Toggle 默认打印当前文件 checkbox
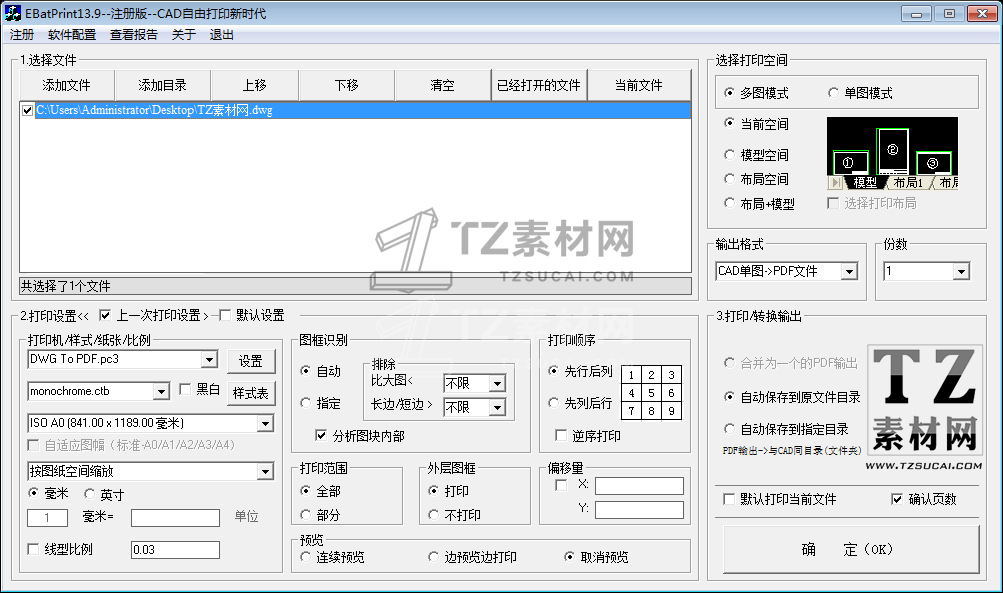Image resolution: width=1003 pixels, height=593 pixels. [729, 498]
